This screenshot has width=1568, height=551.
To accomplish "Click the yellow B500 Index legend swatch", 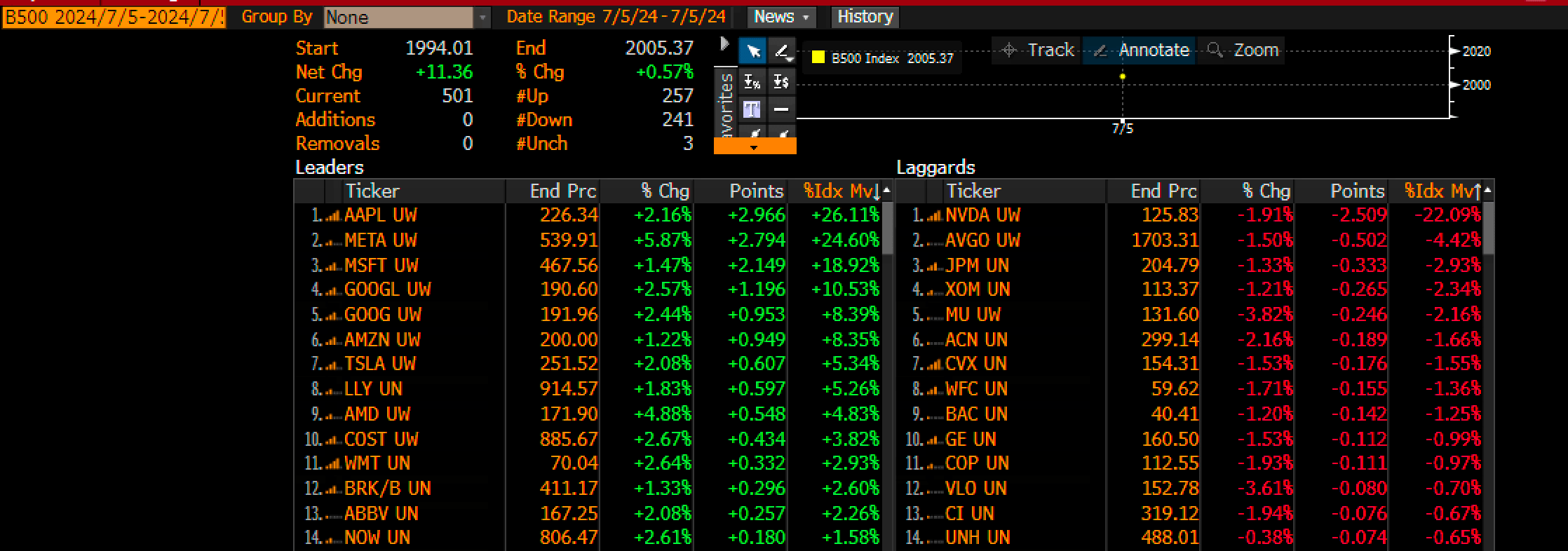I will click(818, 57).
